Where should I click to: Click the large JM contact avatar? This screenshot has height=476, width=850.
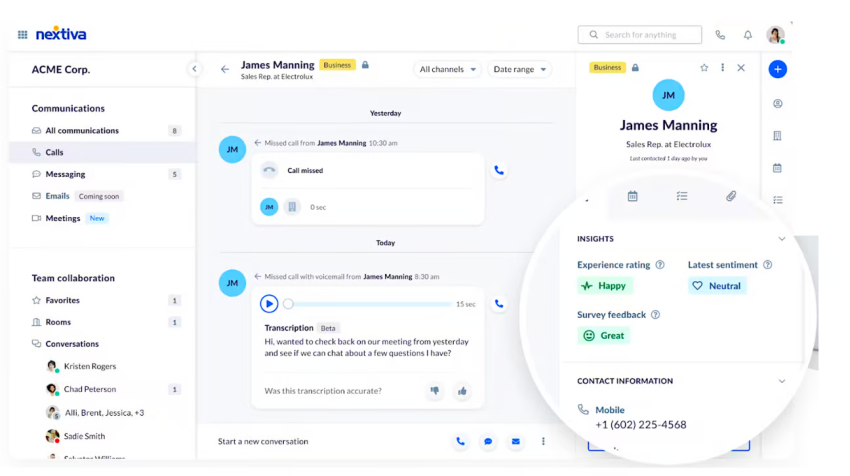668,95
